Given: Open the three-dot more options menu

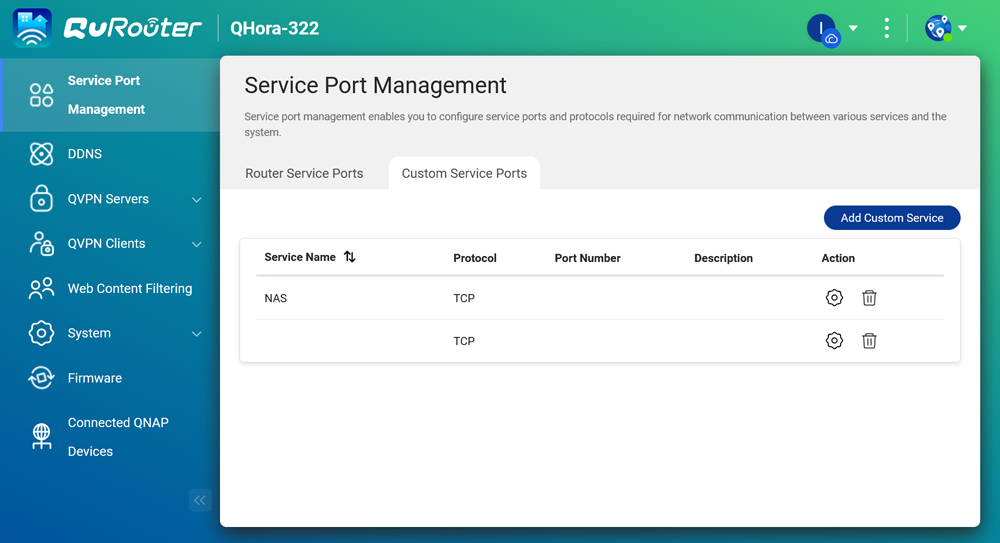Looking at the screenshot, I should (x=886, y=28).
